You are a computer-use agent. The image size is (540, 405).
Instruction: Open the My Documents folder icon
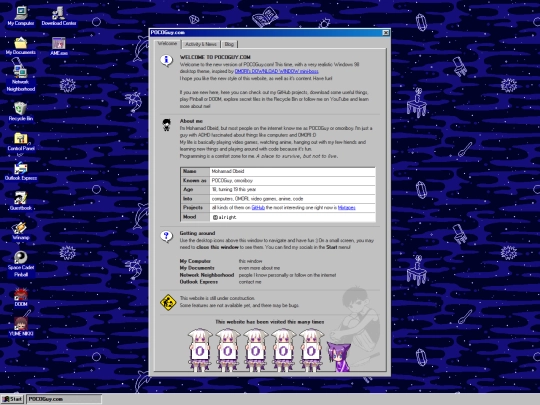click(21, 46)
